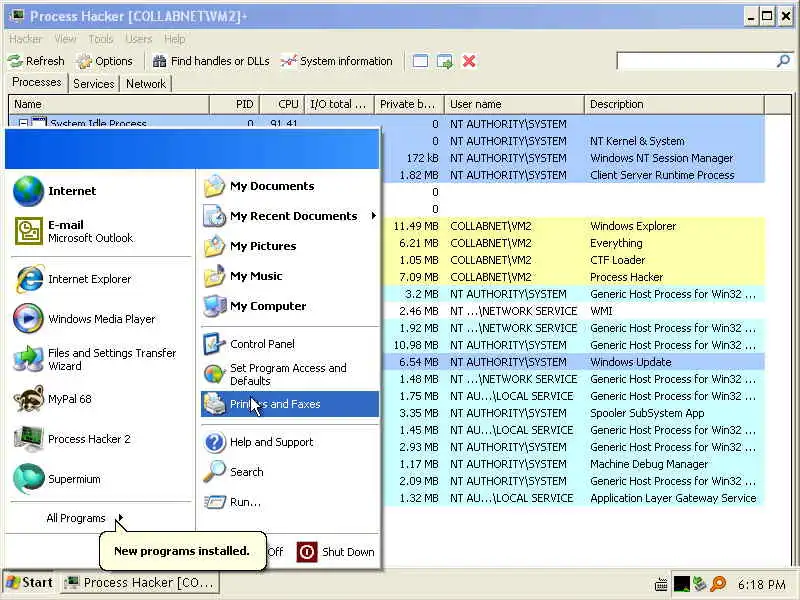Sort by User name column header
The height and width of the screenshot is (600, 800).
click(514, 104)
